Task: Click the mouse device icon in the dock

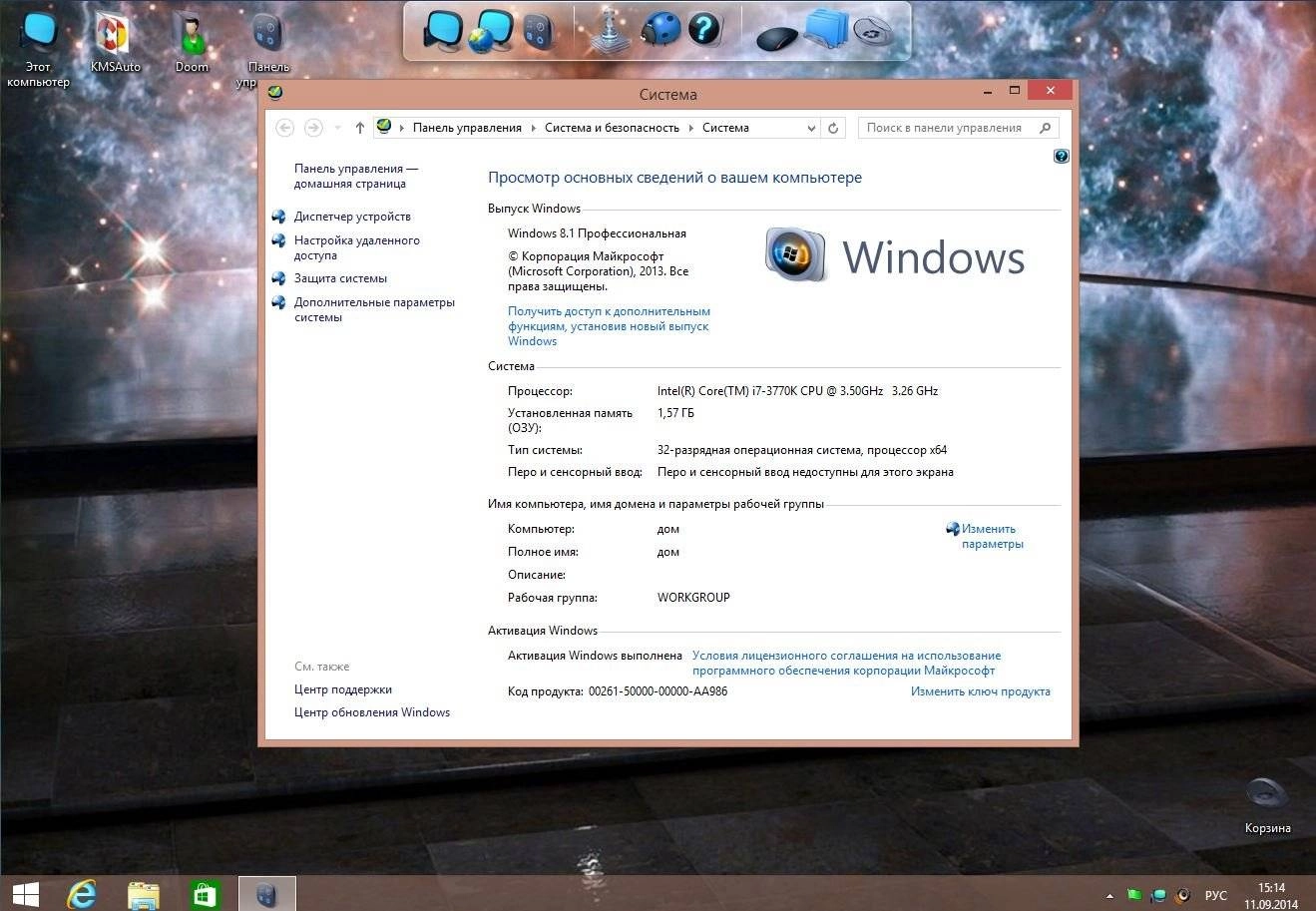Action: (x=777, y=38)
